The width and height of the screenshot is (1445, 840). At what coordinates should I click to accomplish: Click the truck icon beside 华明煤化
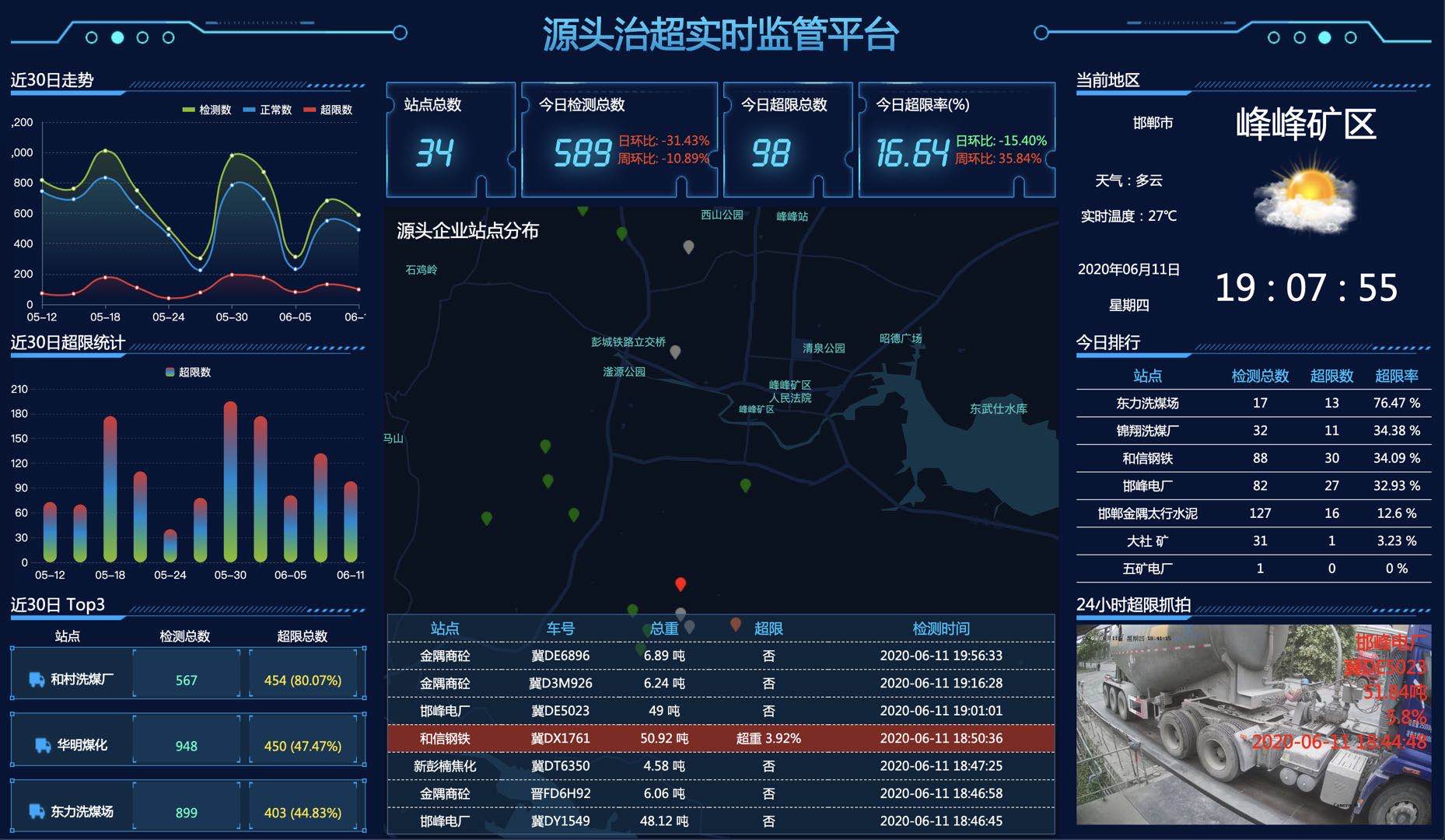click(40, 744)
